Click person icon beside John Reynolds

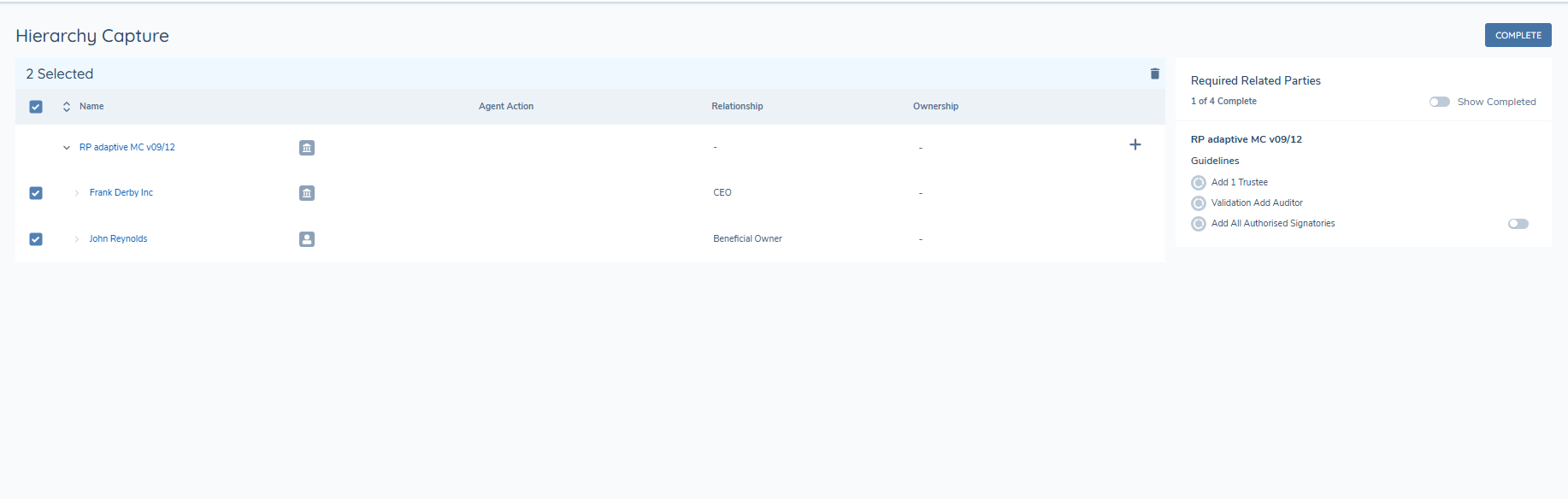click(307, 239)
